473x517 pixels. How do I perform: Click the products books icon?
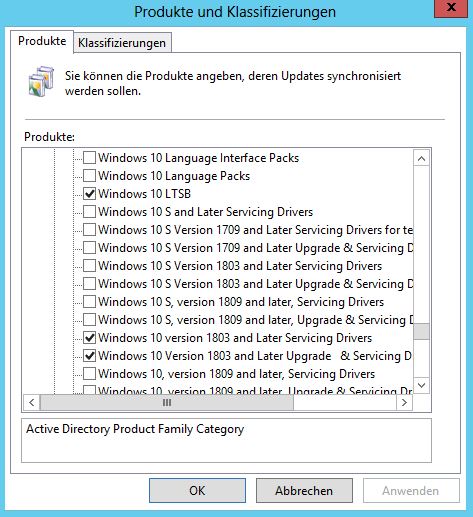(x=41, y=81)
